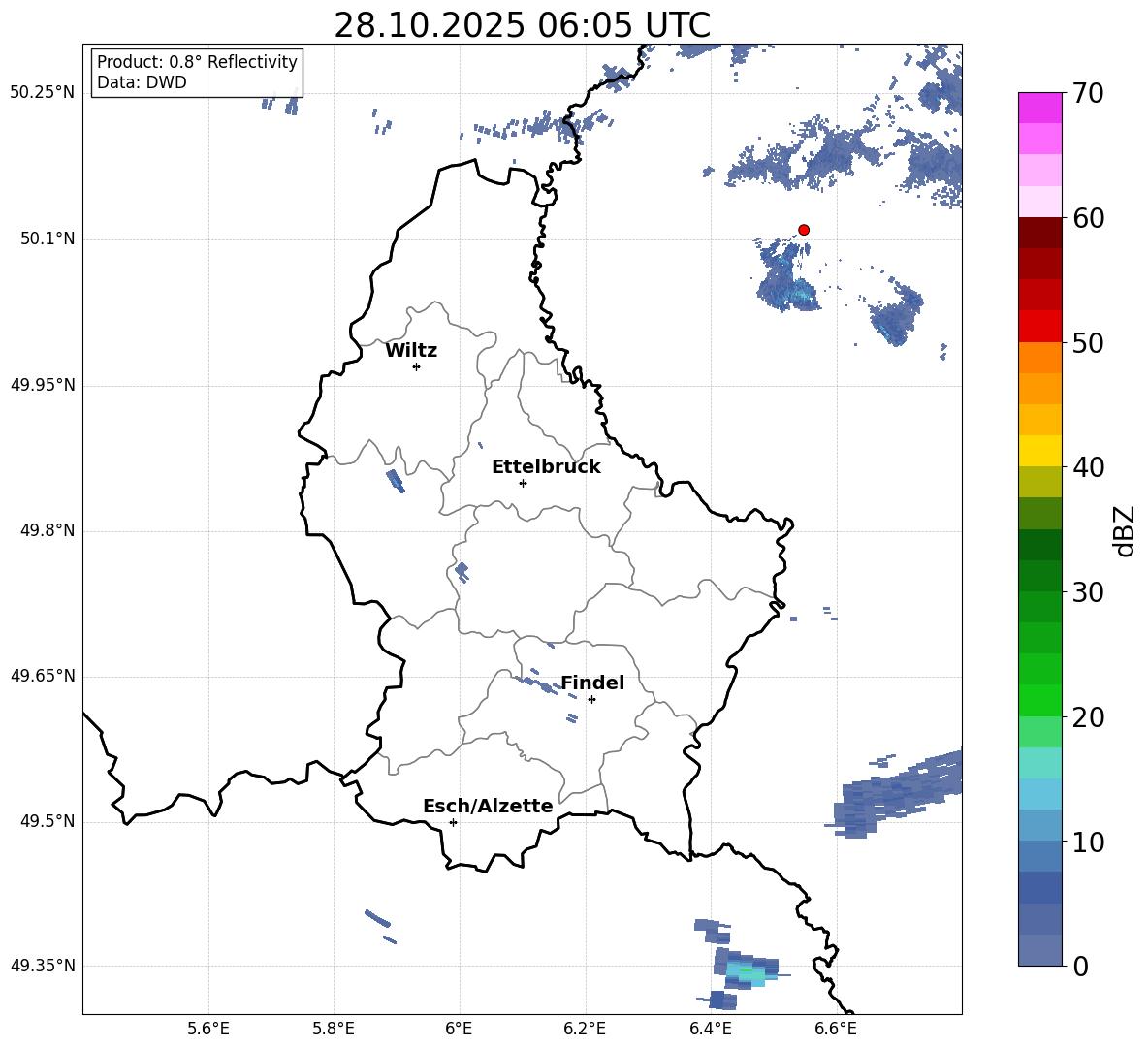The image size is (1148, 1048).
Task: Click the 49.5°N latitude label
Action: [x=48, y=821]
